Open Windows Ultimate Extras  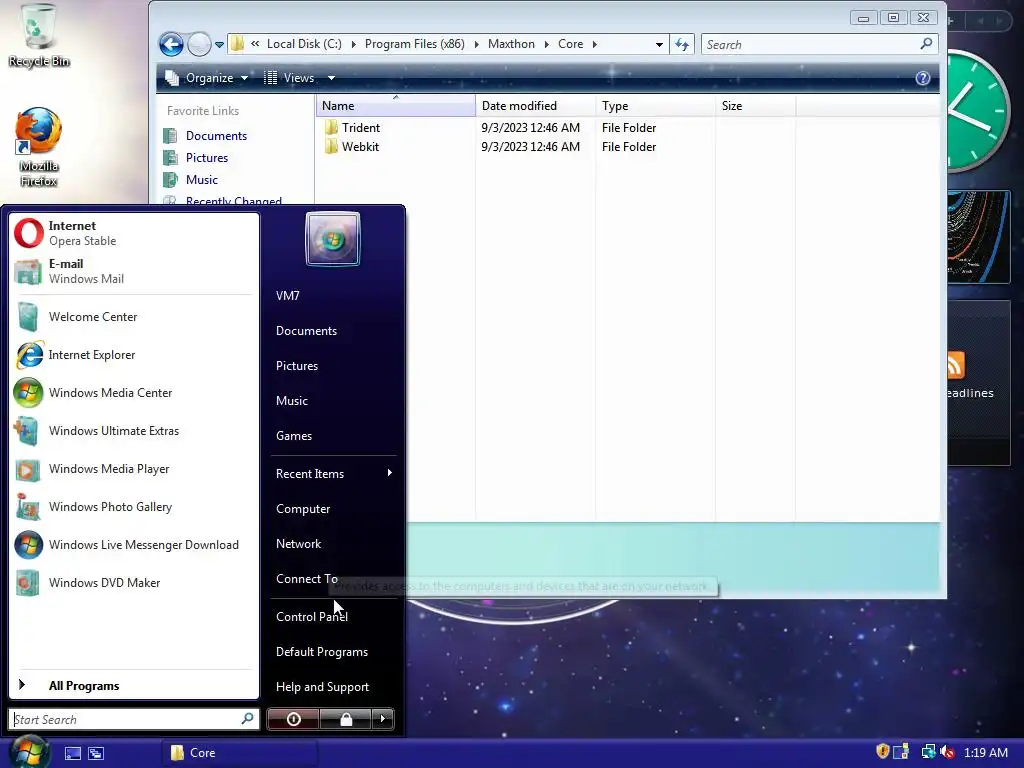134,431
